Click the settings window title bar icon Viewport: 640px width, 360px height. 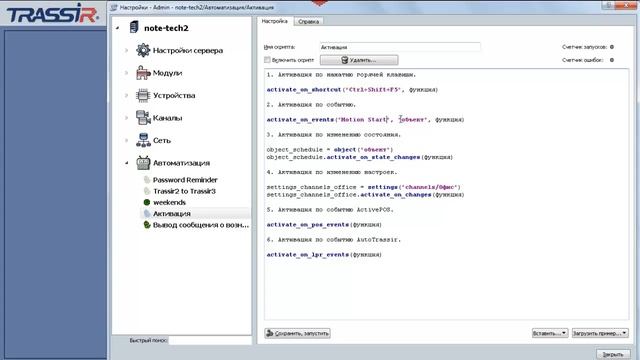pyautogui.click(x=114, y=7)
